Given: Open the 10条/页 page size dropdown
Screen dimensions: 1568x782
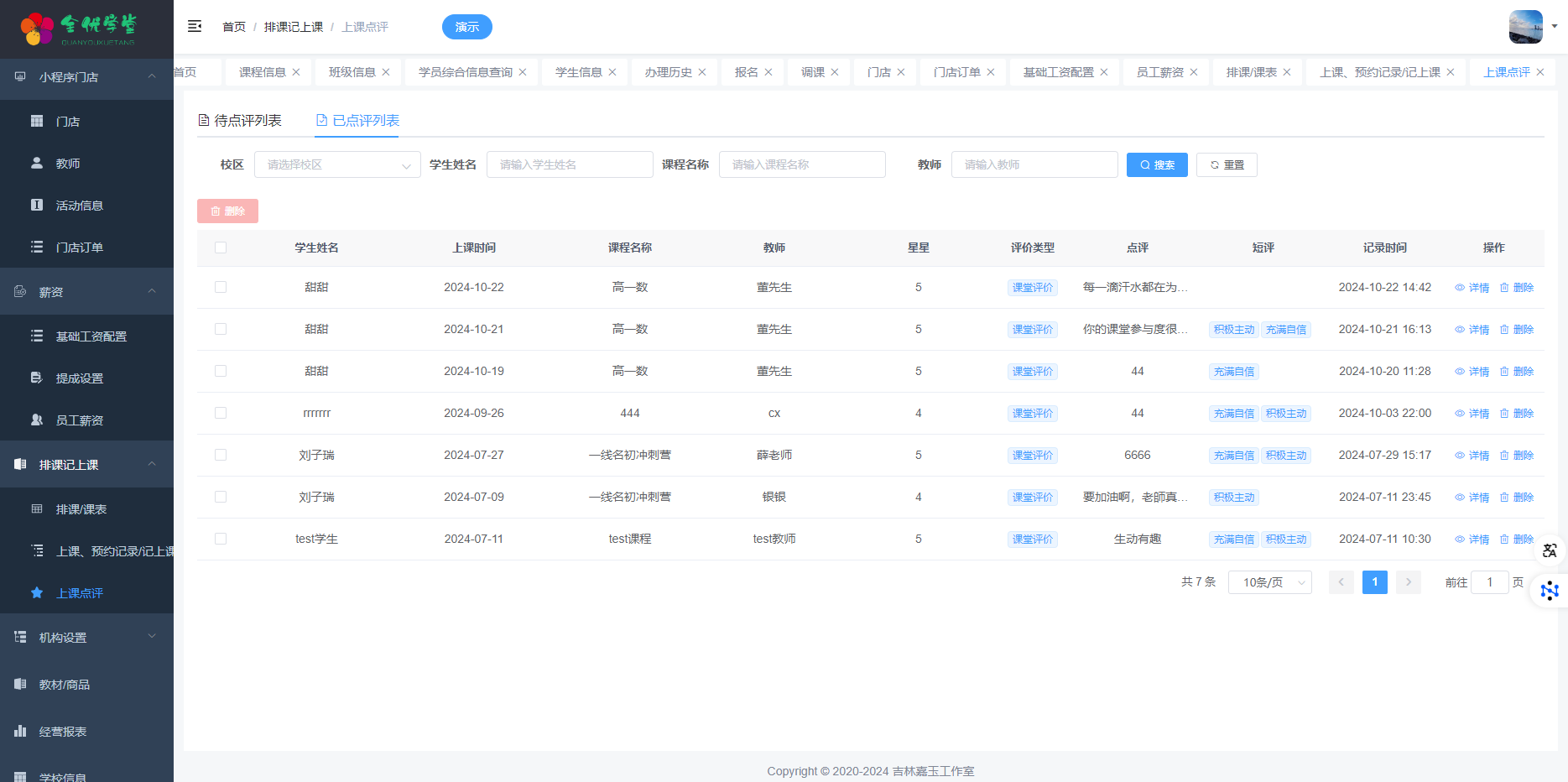Looking at the screenshot, I should [x=1269, y=582].
